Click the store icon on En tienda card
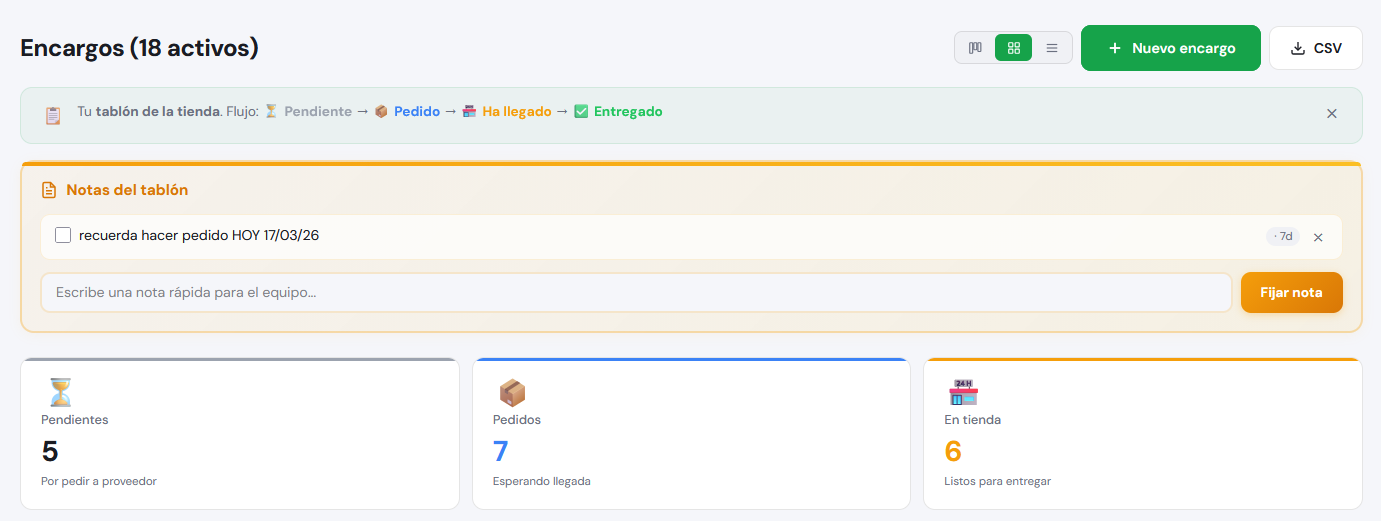This screenshot has width=1381, height=521. click(963, 392)
